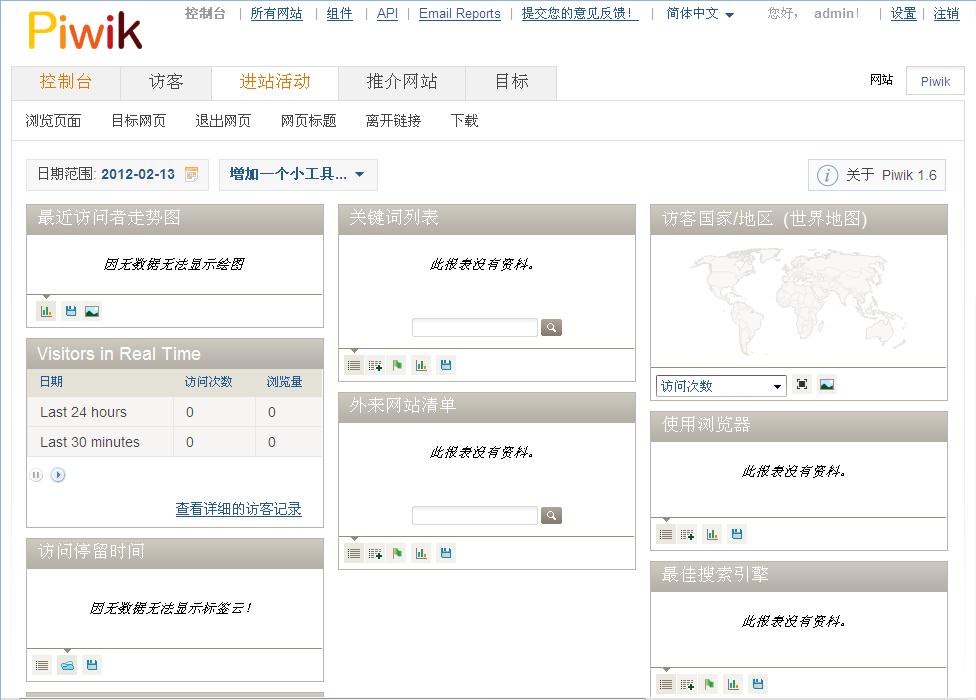
Task: Click export save icon in 访问停留时间 widget
Action: [x=92, y=666]
